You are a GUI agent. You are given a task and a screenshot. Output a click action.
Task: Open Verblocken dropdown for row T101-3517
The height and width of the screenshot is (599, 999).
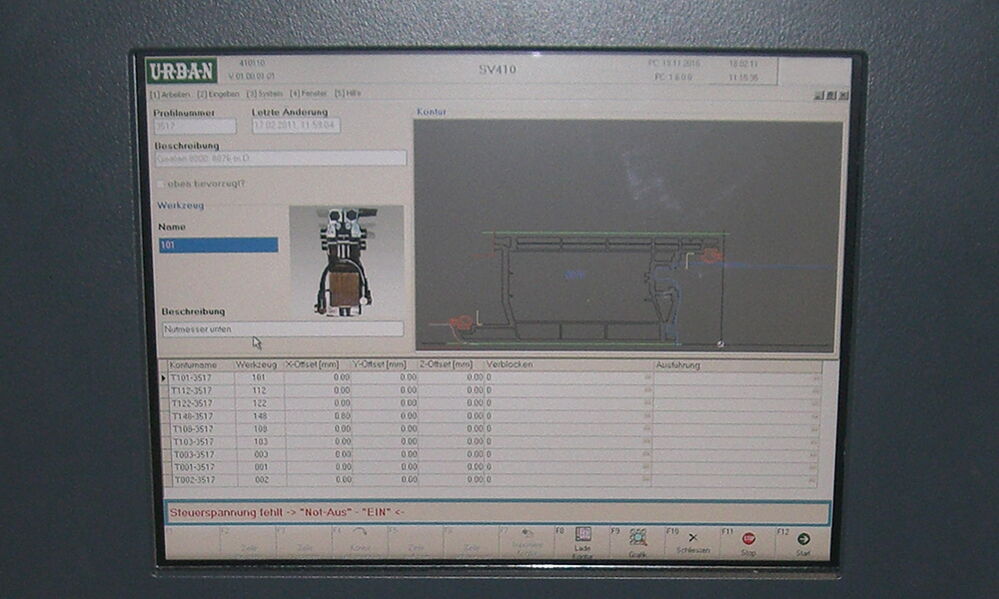646,378
